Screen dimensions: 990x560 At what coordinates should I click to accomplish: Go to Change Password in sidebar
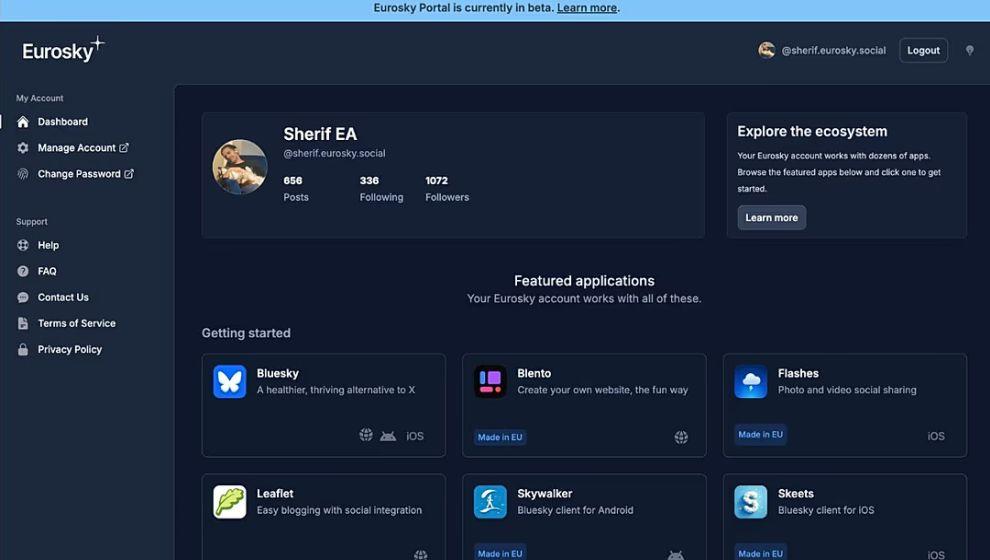(79, 174)
